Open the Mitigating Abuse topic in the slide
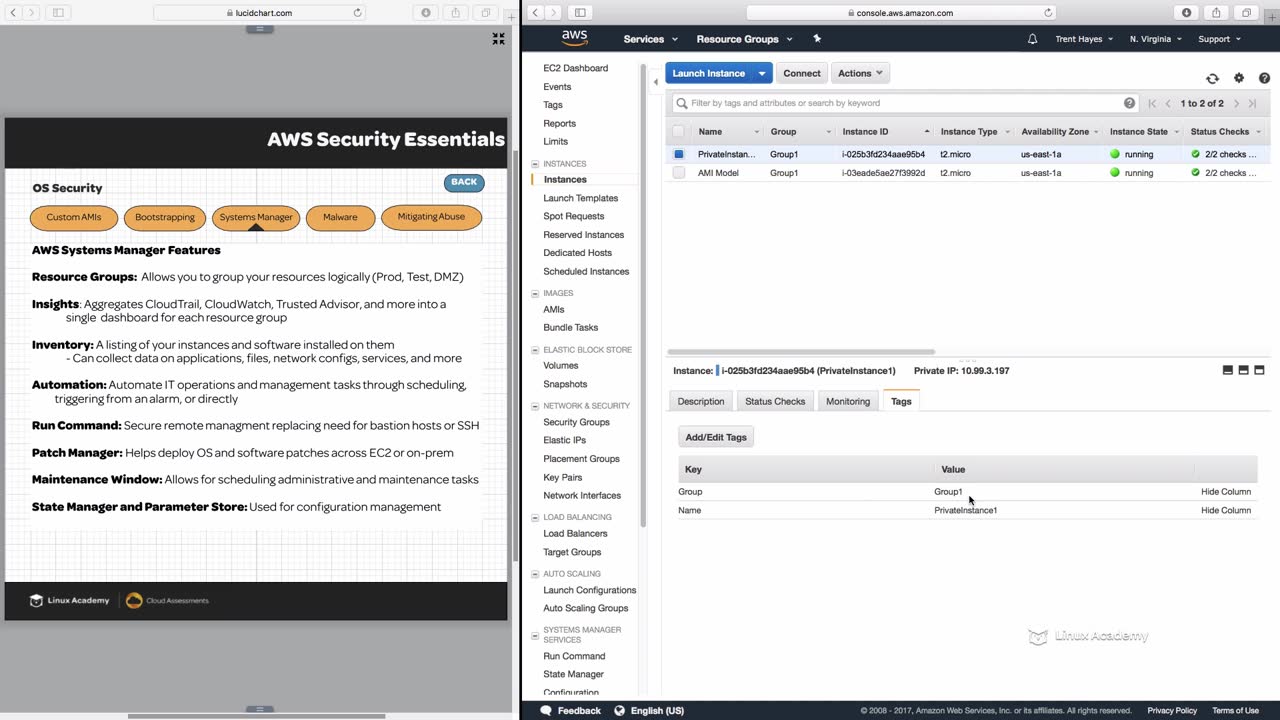The image size is (1280, 720). [431, 217]
